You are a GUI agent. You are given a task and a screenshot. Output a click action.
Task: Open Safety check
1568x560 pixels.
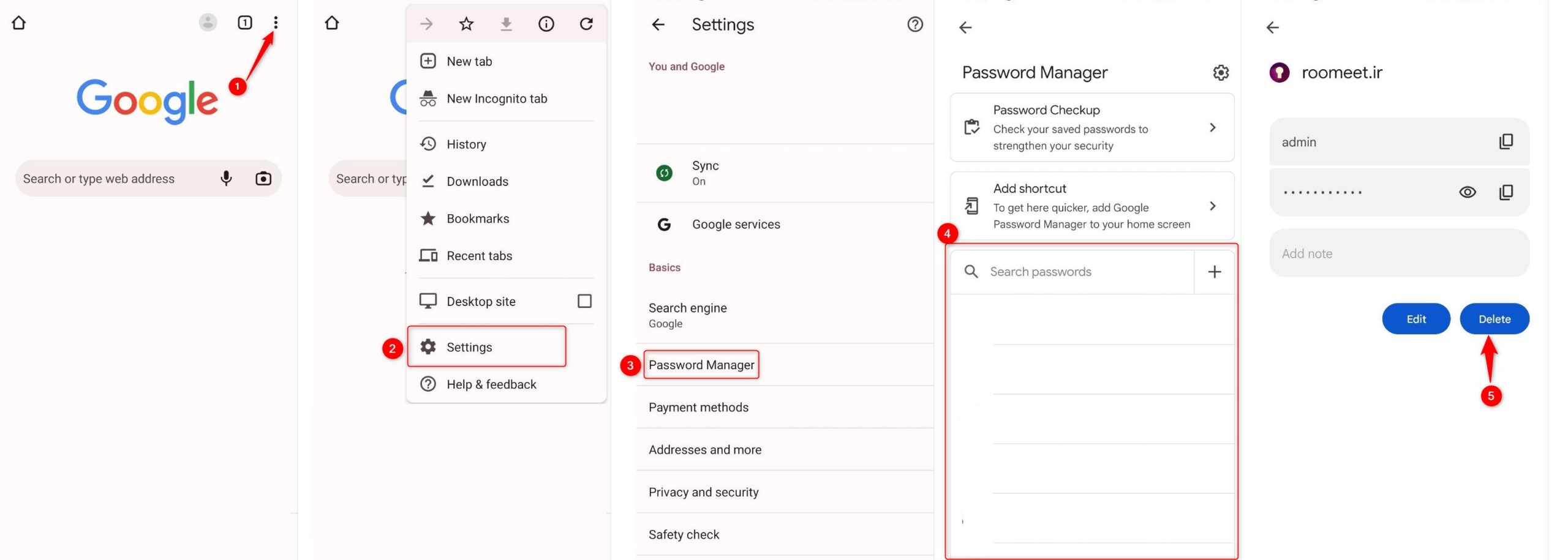785,534
